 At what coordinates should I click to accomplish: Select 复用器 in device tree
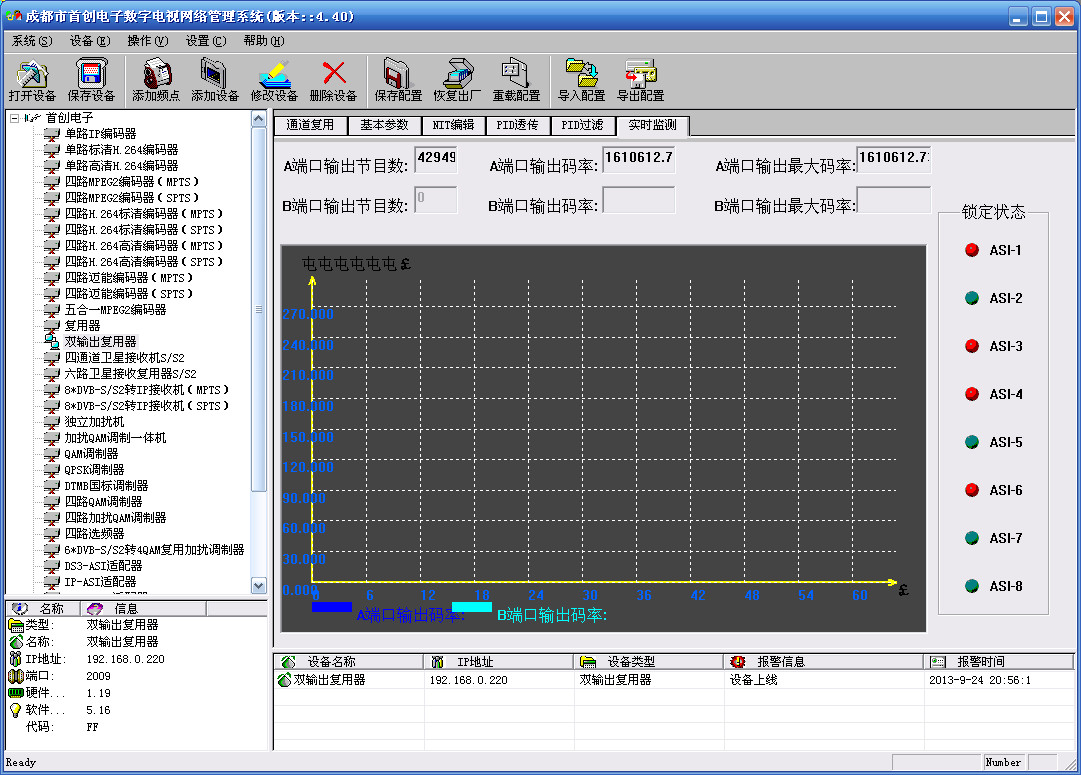coord(82,325)
